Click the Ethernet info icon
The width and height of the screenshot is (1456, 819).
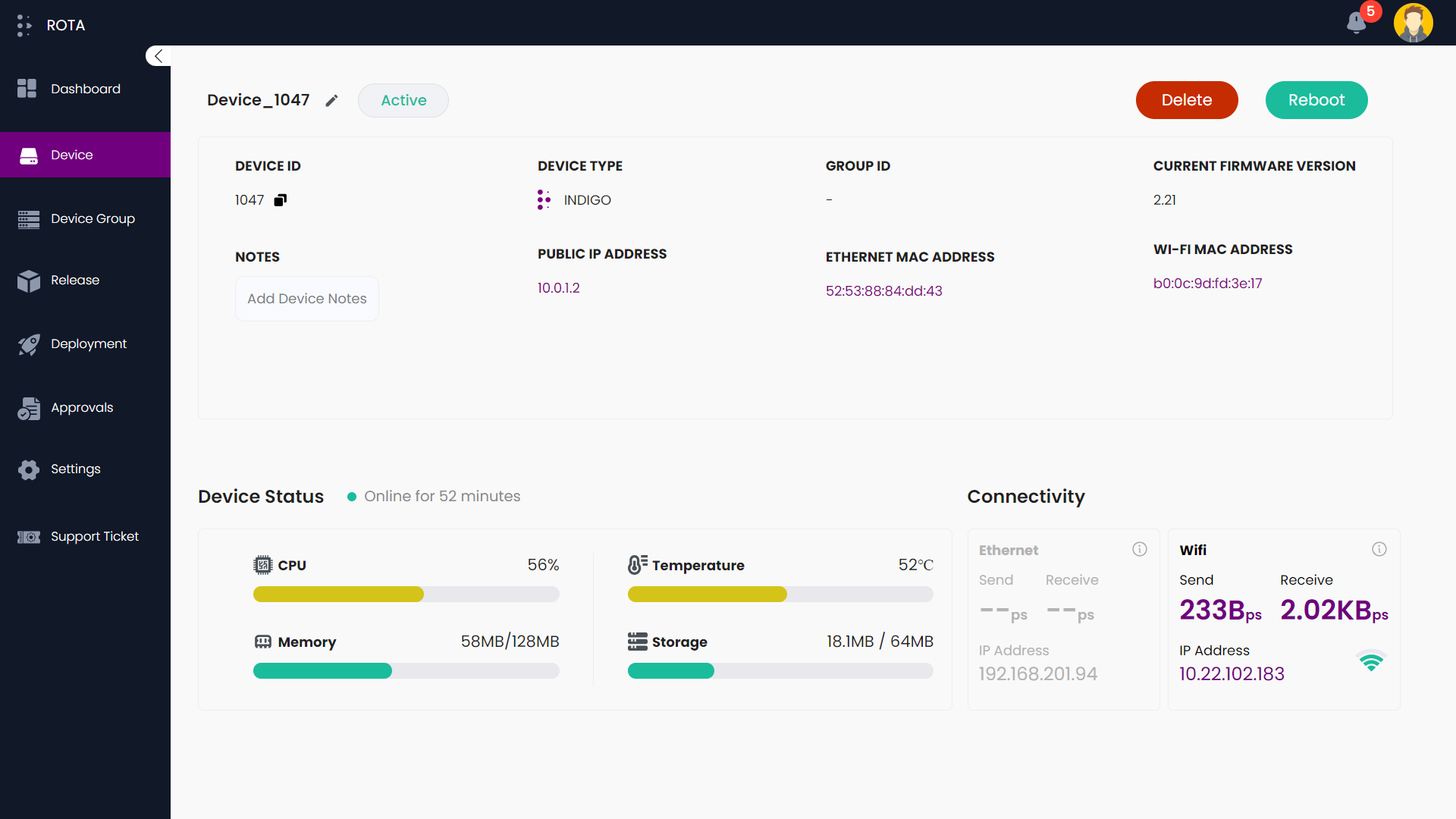1140,550
